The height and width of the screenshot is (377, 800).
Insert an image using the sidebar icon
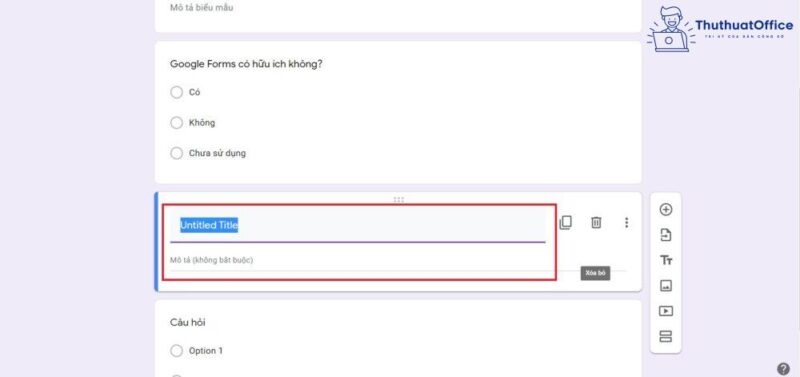pos(666,286)
